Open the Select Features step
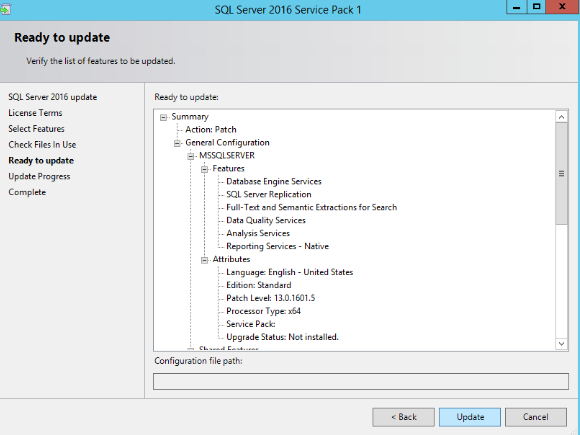This screenshot has width=580, height=435. [36, 129]
